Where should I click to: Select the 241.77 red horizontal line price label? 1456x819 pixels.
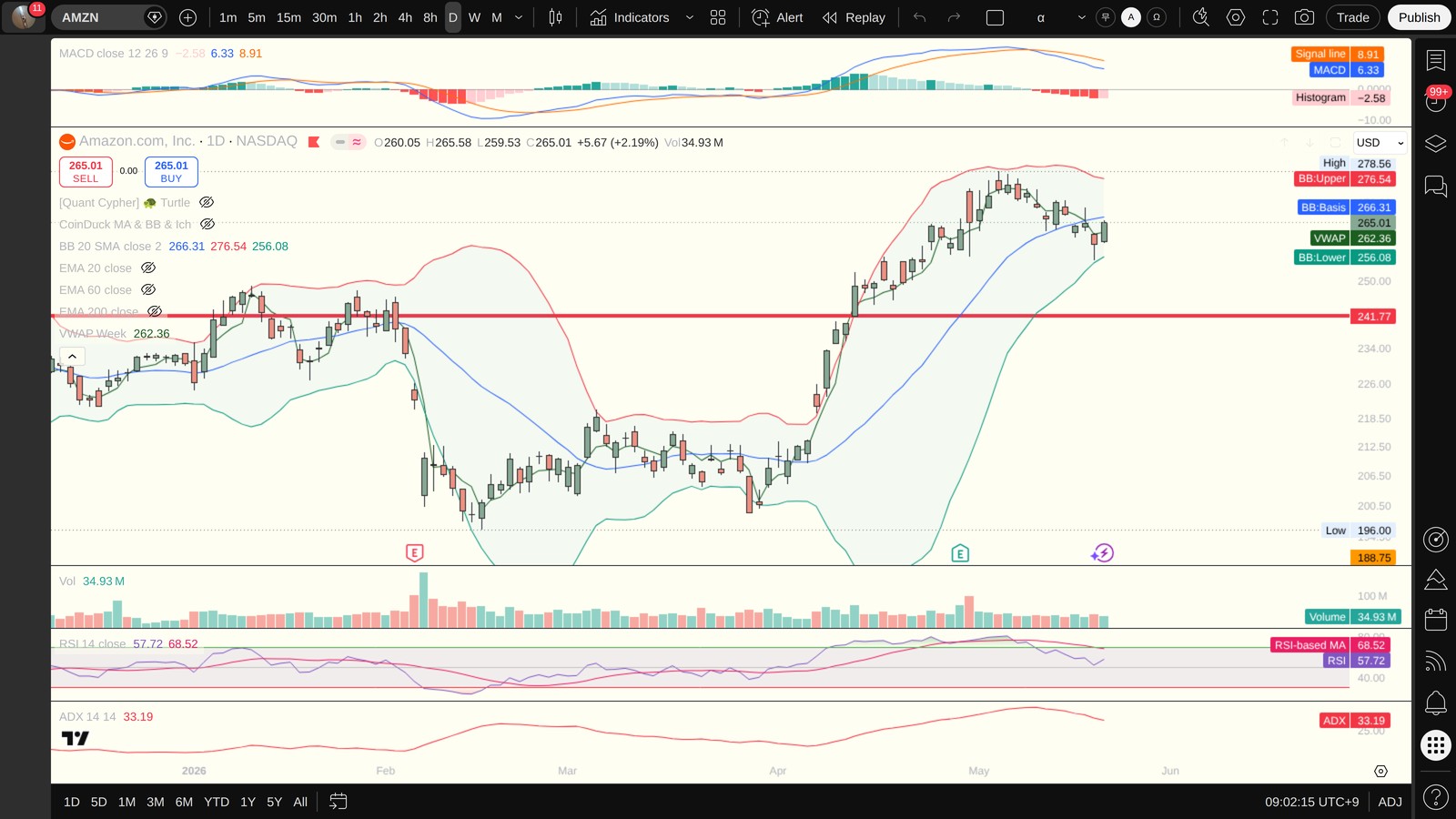click(1373, 317)
